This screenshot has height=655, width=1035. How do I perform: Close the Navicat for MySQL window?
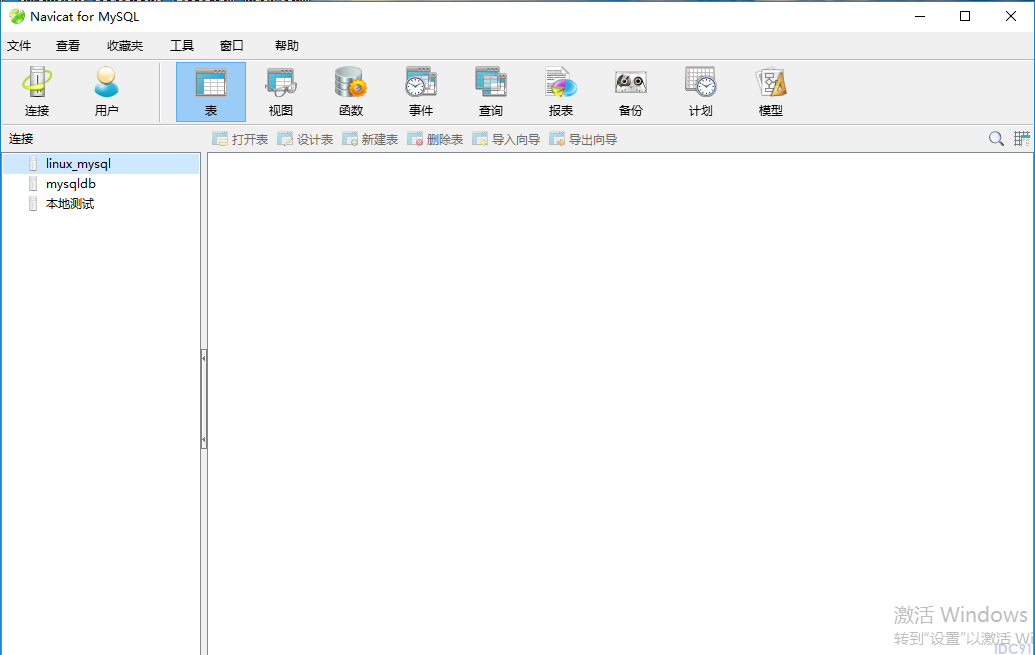tap(1011, 17)
